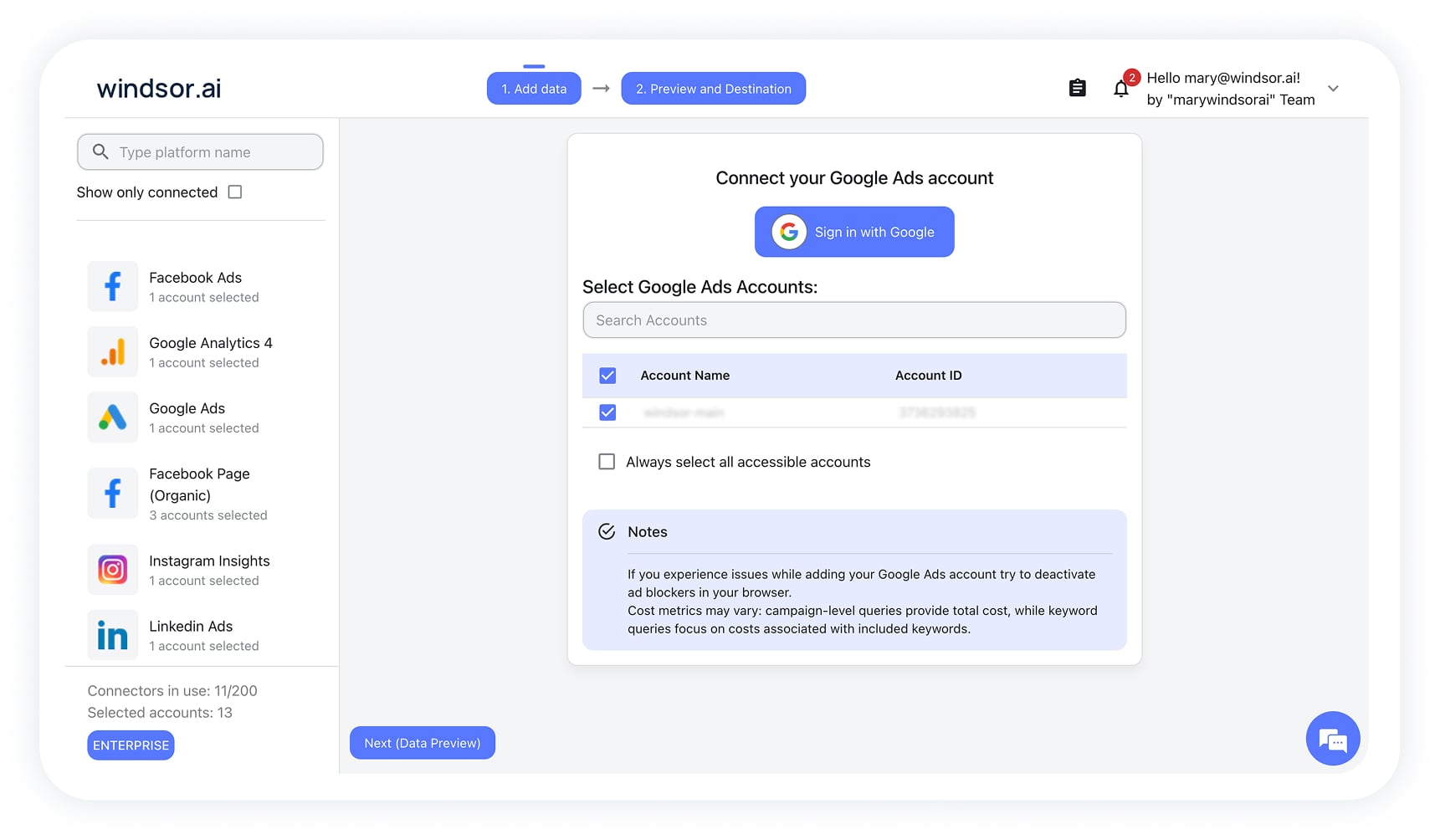Expand the user account dropdown chevron

1333,89
